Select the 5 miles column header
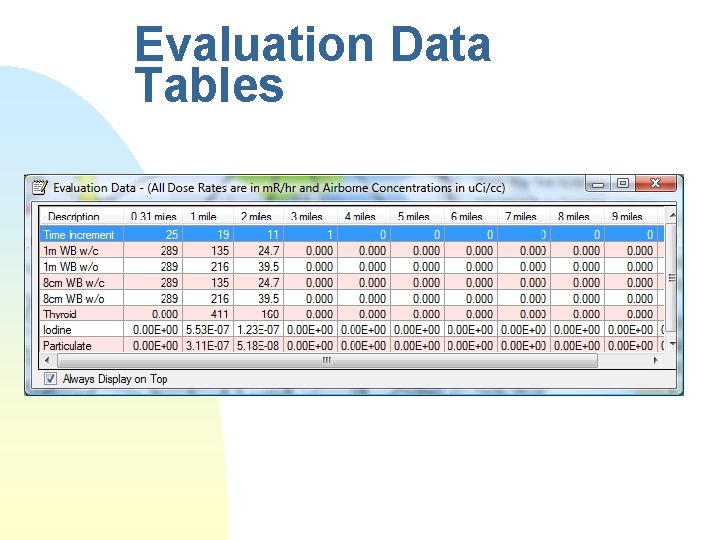The image size is (720, 540). tap(417, 216)
